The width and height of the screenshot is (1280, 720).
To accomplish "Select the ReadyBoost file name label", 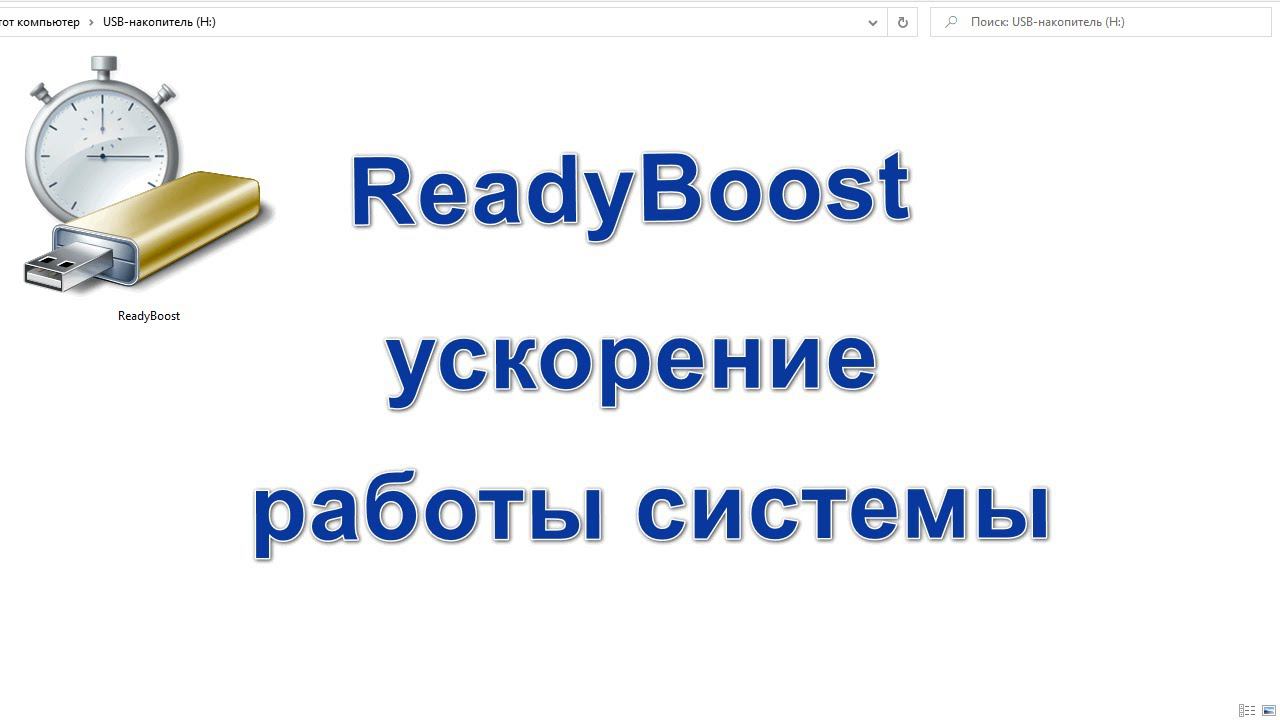I will [x=149, y=316].
